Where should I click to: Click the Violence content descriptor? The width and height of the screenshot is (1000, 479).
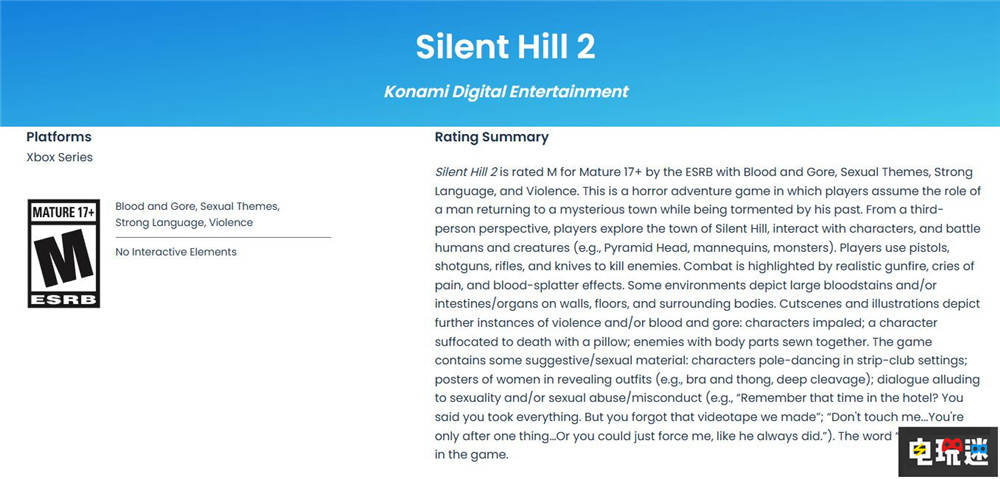click(x=231, y=222)
